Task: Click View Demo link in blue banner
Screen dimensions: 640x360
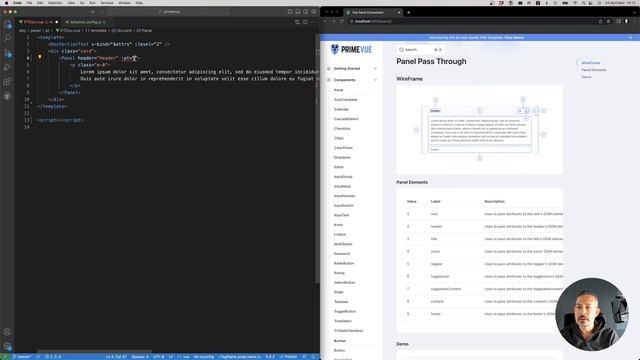Action: [x=514, y=38]
